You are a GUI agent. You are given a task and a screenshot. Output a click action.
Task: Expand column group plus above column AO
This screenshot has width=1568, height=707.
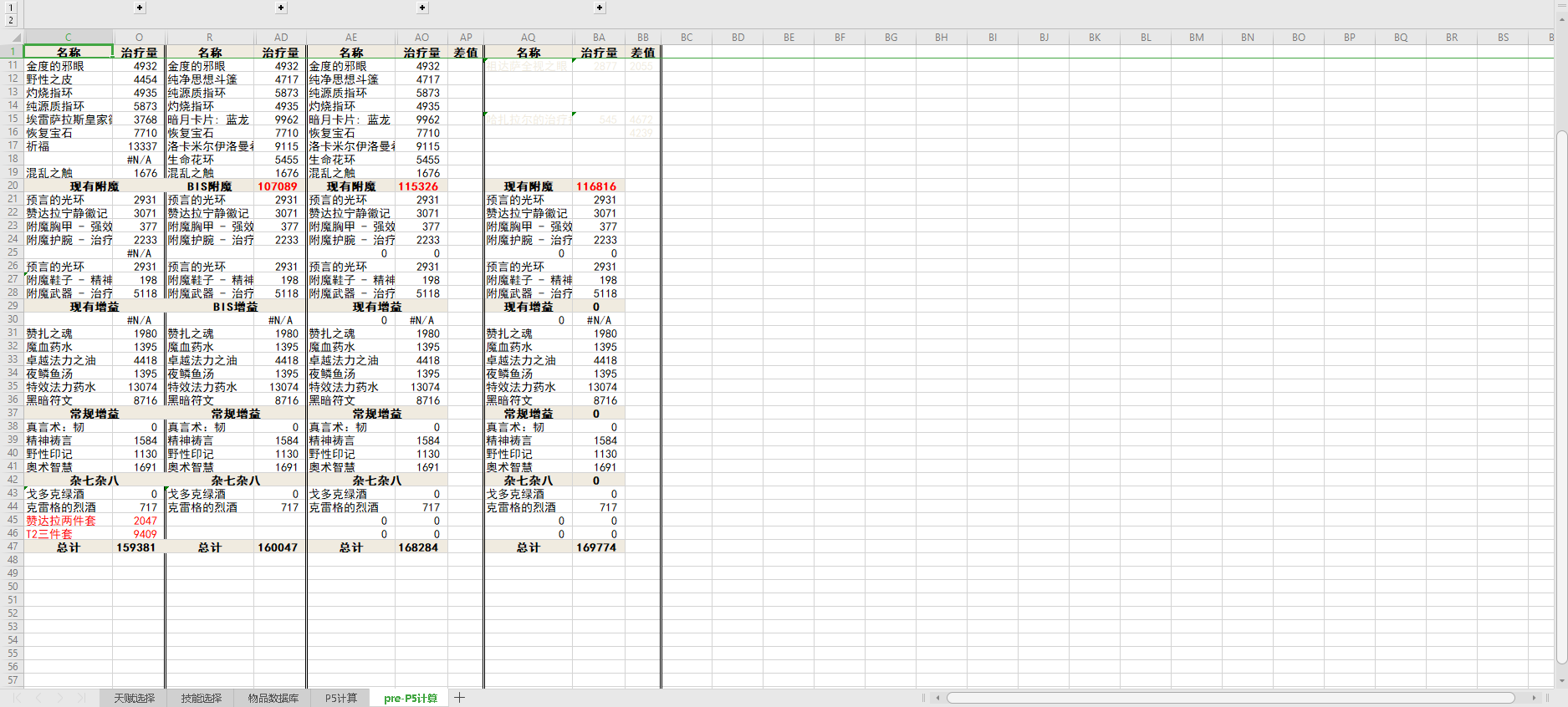click(x=422, y=8)
